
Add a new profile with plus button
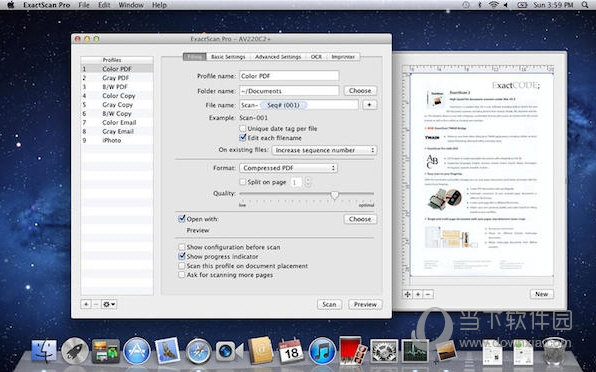pyautogui.click(x=86, y=304)
